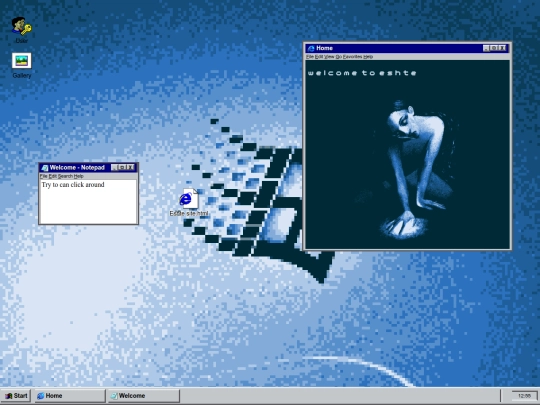Click the Internet Explorer icon in Home title bar

(311, 48)
